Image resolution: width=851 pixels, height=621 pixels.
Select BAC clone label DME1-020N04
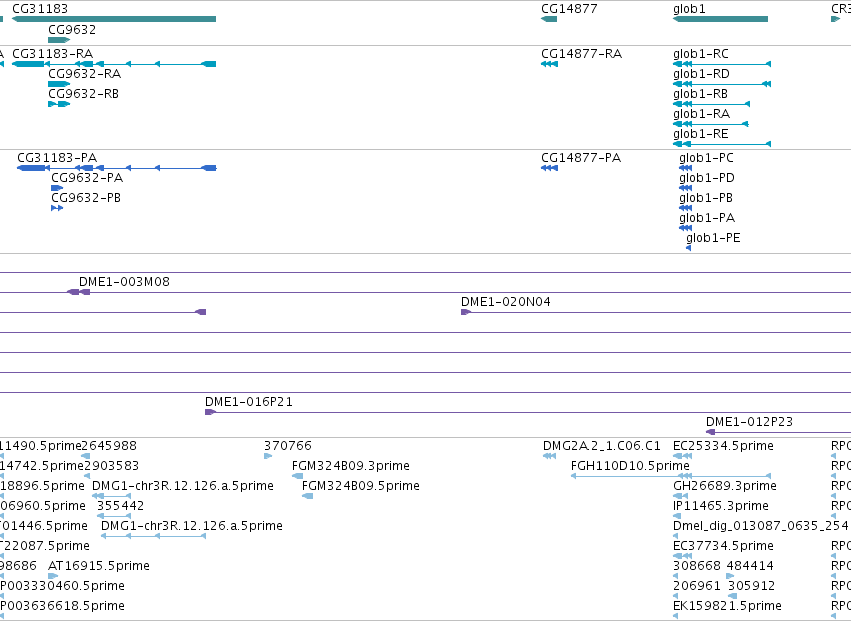(505, 302)
